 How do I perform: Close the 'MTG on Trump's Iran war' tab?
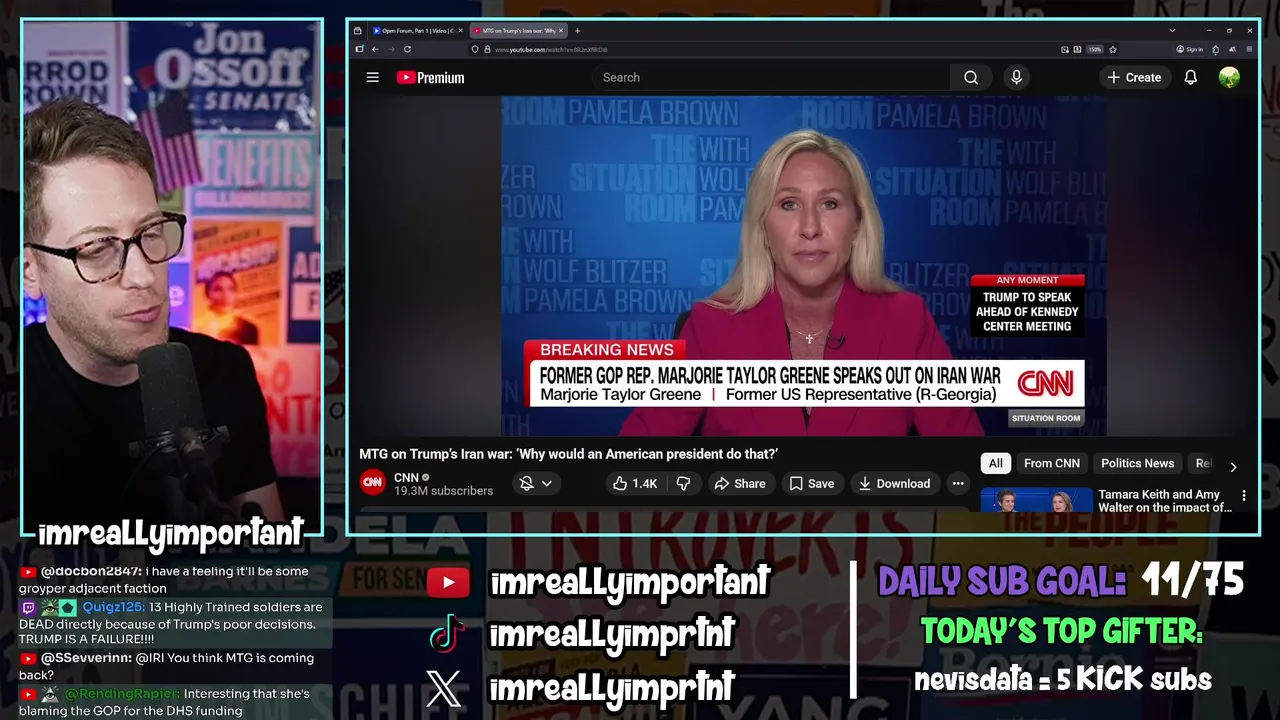[561, 31]
